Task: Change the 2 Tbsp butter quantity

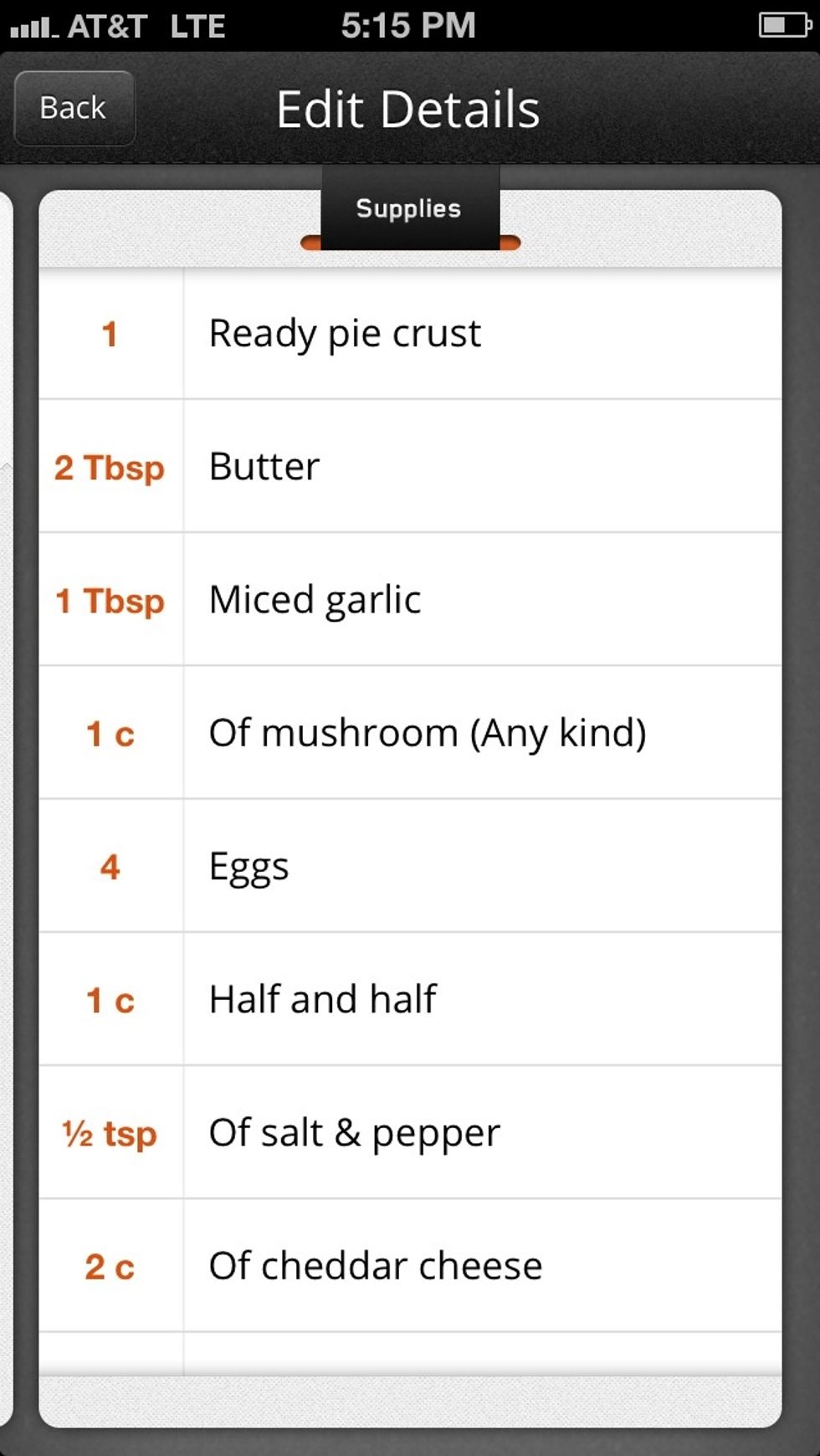Action: pos(110,467)
